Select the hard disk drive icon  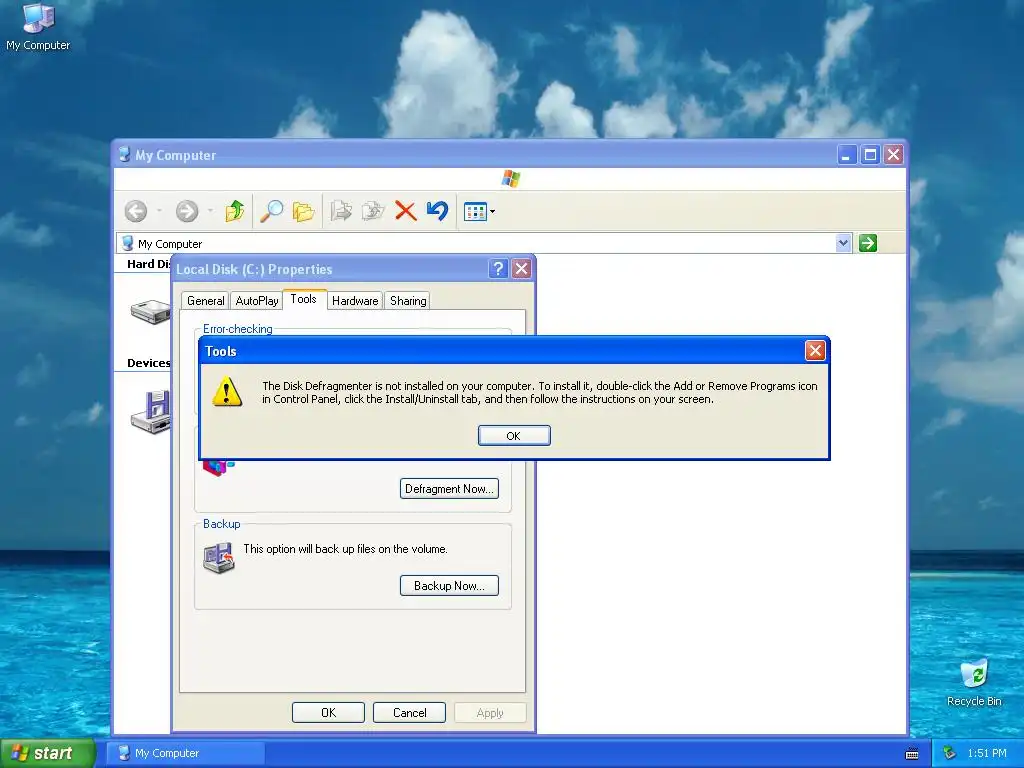[x=150, y=312]
